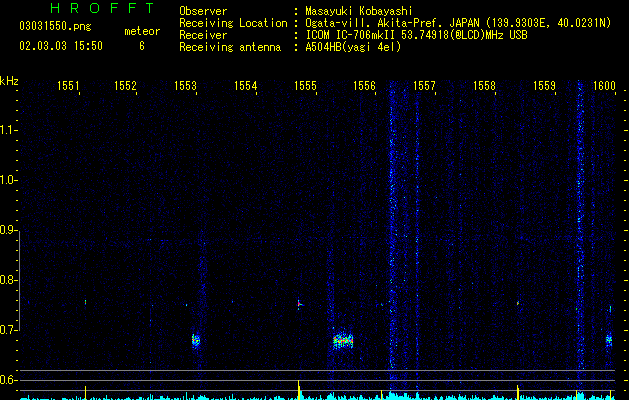This screenshot has height=400, width=629.
Task: Click the 1554 time axis label
Action: [246, 86]
